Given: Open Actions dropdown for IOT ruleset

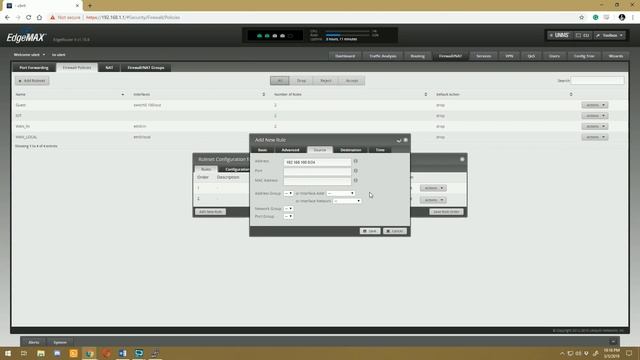Looking at the screenshot, I should 595,116.
